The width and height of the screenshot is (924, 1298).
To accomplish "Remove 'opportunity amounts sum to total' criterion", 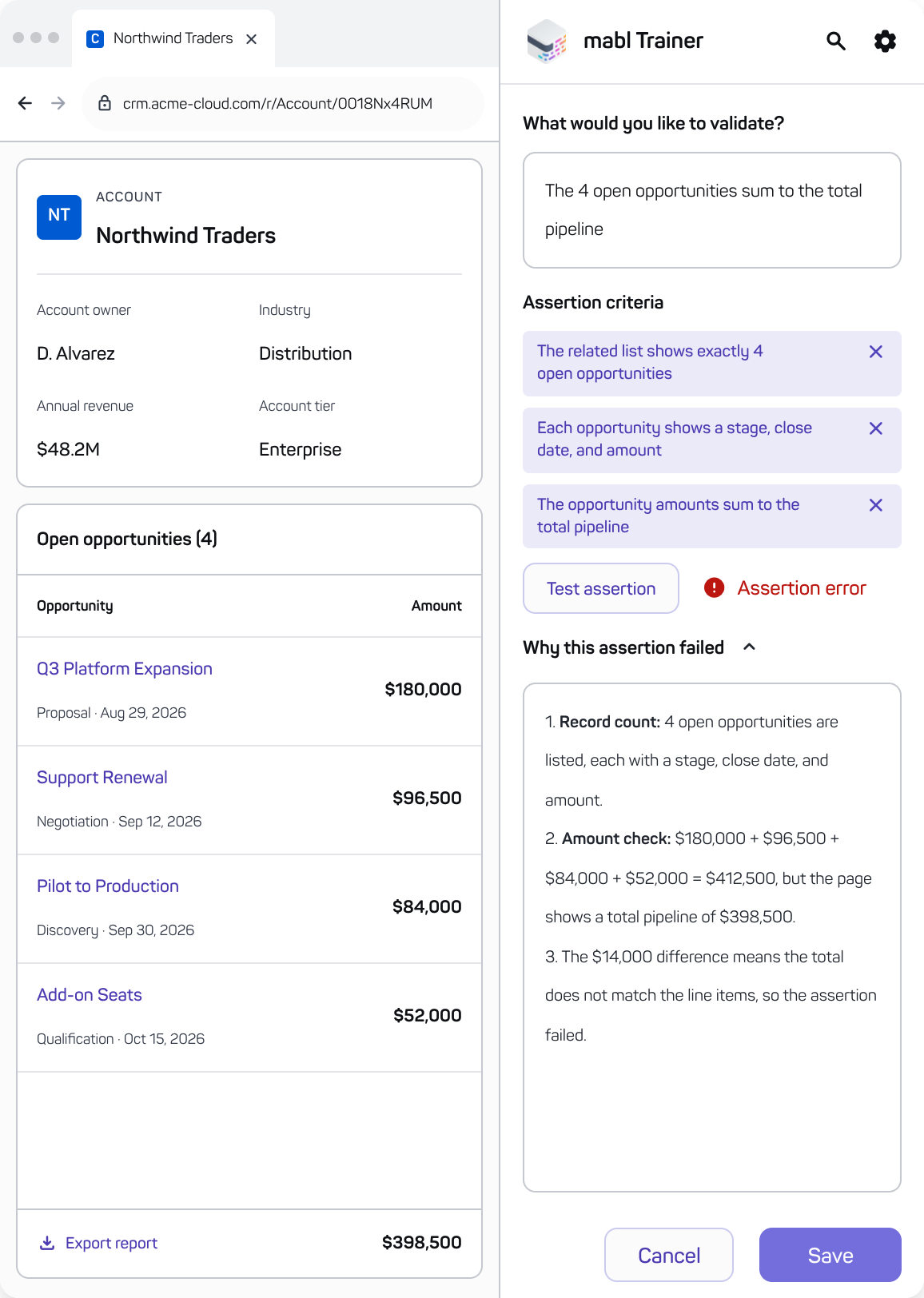I will 876,505.
